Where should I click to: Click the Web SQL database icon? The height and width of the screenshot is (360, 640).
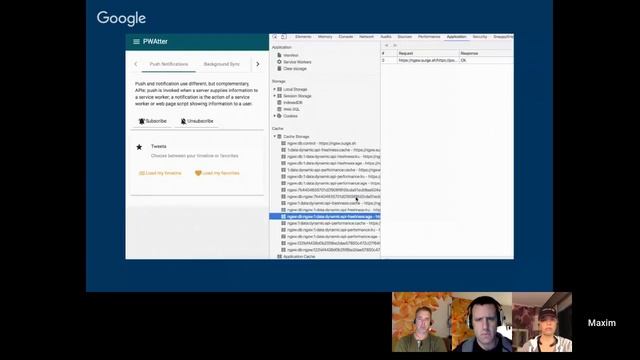[x=280, y=109]
